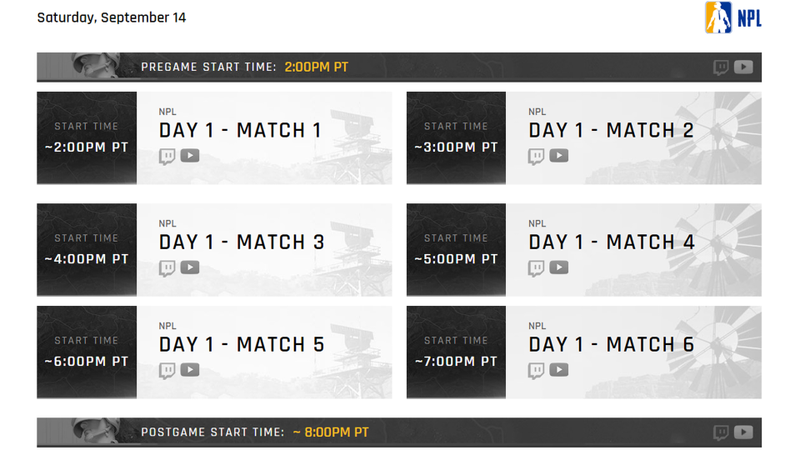The width and height of the screenshot is (800, 450).
Task: Open YouTube stream for Day 1 Match 4
Action: click(559, 267)
